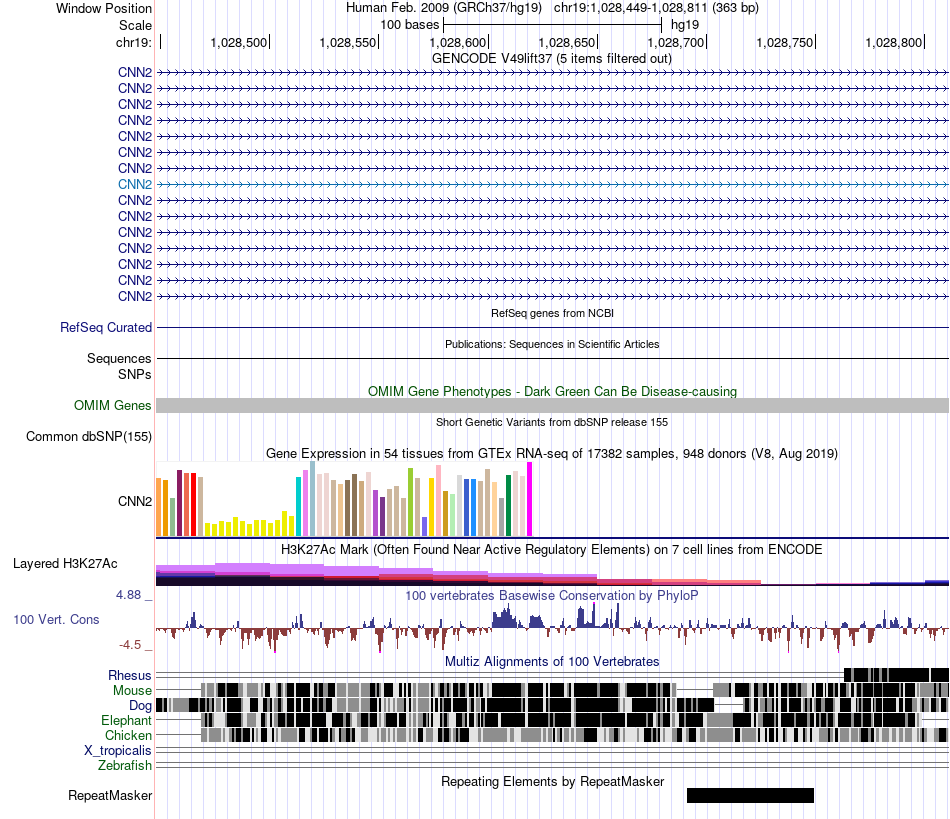950x819 pixels.
Task: Click the RepeatMasker track label
Action: click(x=110, y=795)
